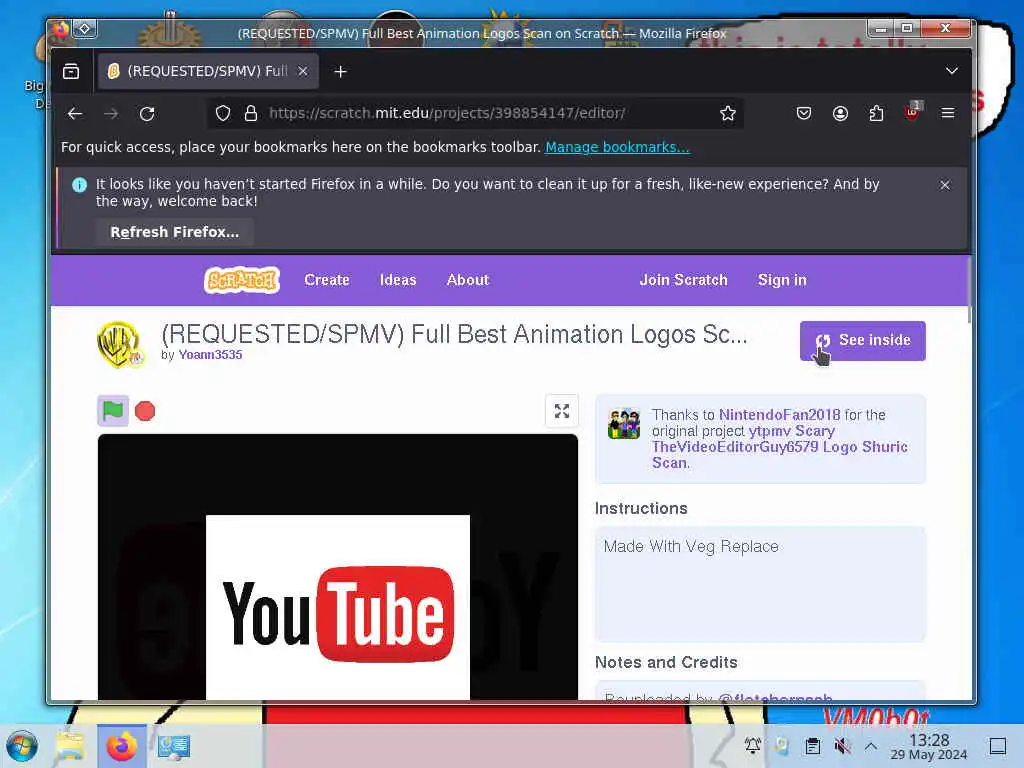Open the project author's avatar thumbnail
Image resolution: width=1024 pixels, height=768 pixels.
[x=120, y=344]
